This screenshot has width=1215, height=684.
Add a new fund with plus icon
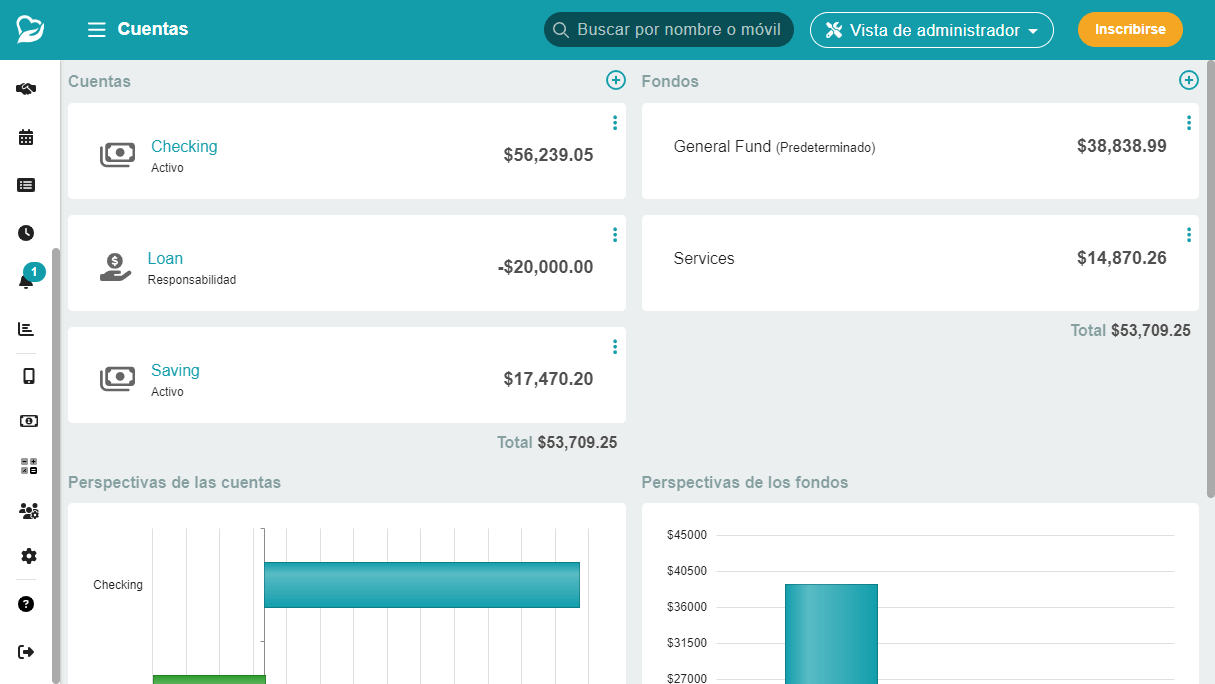click(x=1189, y=80)
